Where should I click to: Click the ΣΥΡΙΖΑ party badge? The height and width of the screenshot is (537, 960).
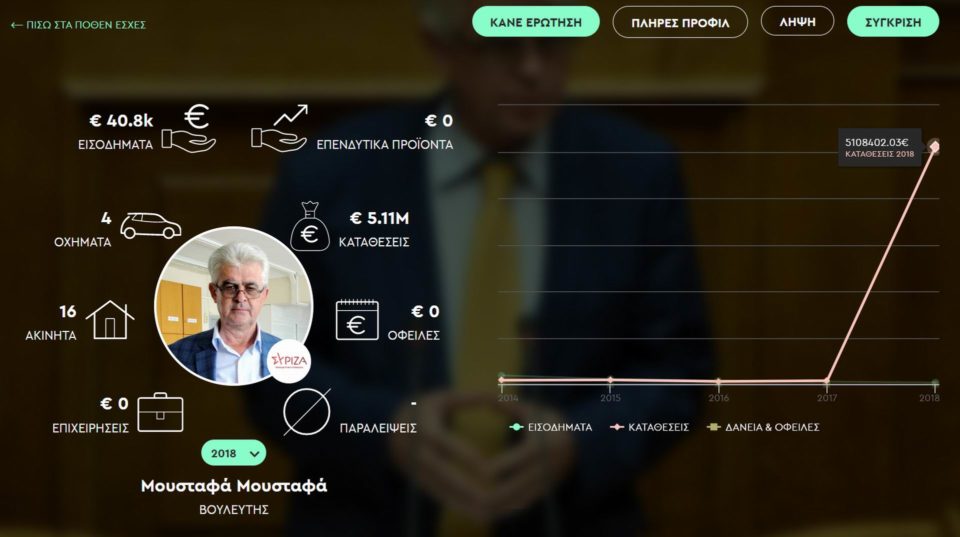289,361
